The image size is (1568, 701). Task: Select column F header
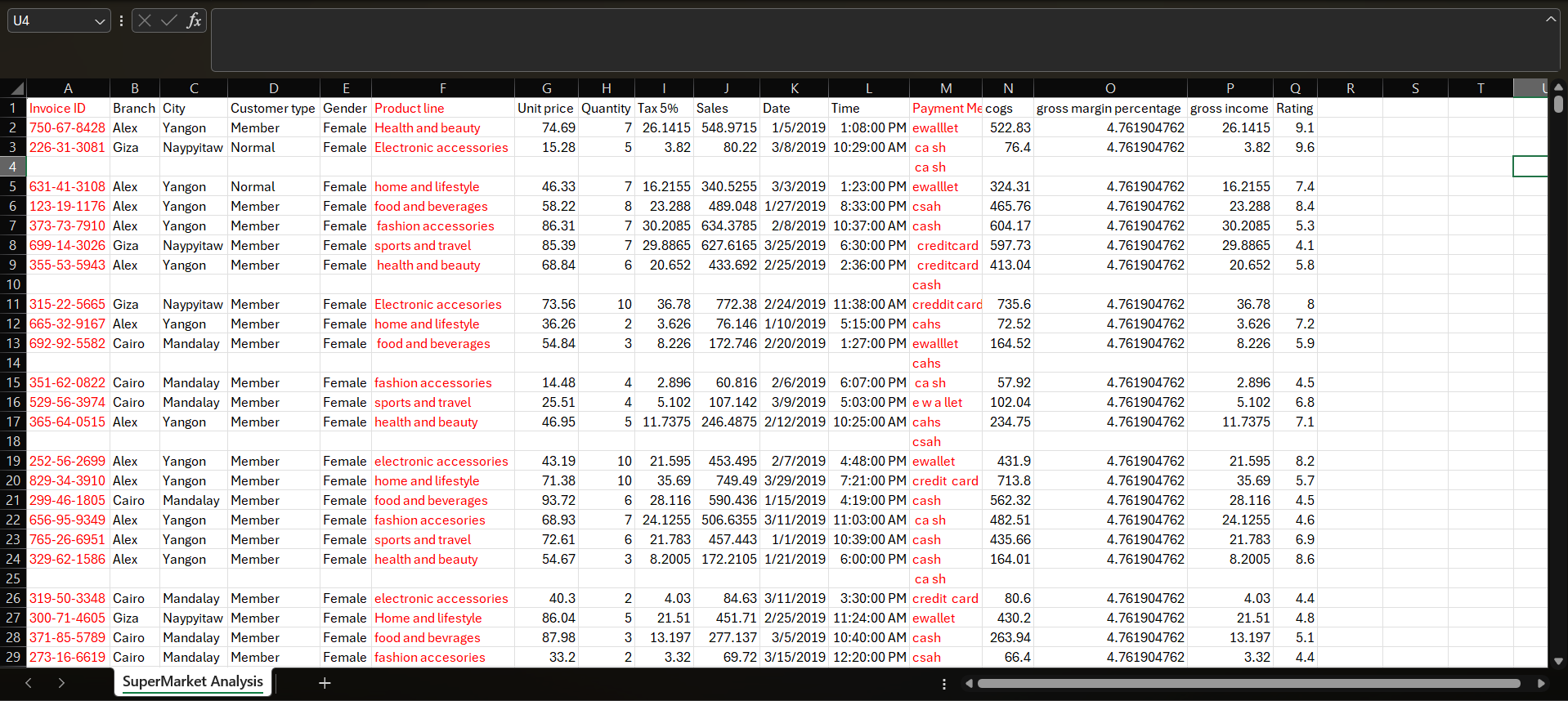tap(443, 88)
